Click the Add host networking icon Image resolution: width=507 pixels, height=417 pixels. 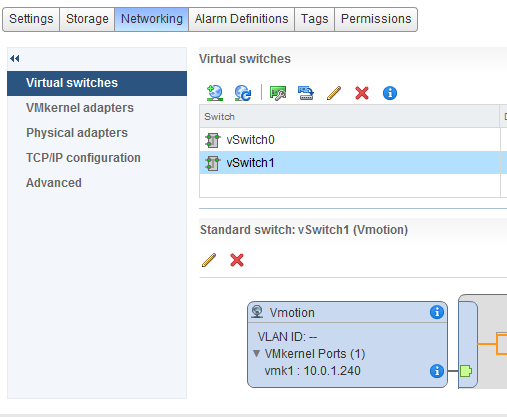click(215, 93)
